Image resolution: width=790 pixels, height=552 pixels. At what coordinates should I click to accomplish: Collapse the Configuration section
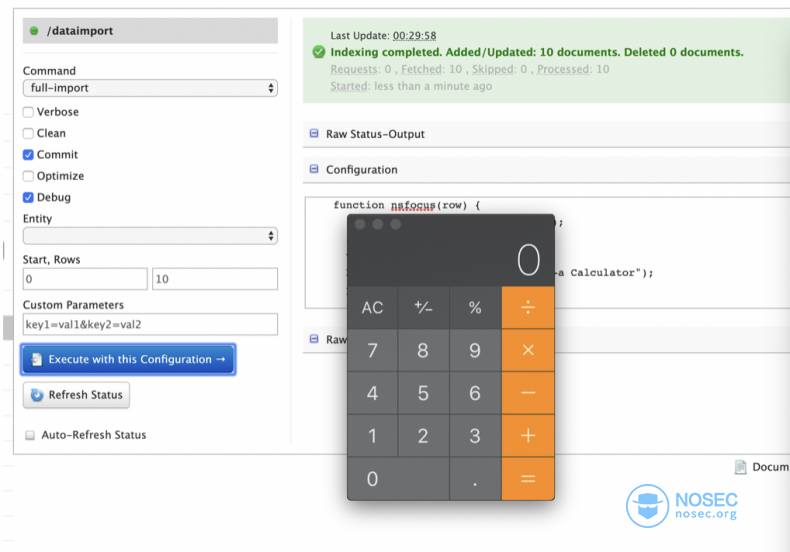point(314,169)
